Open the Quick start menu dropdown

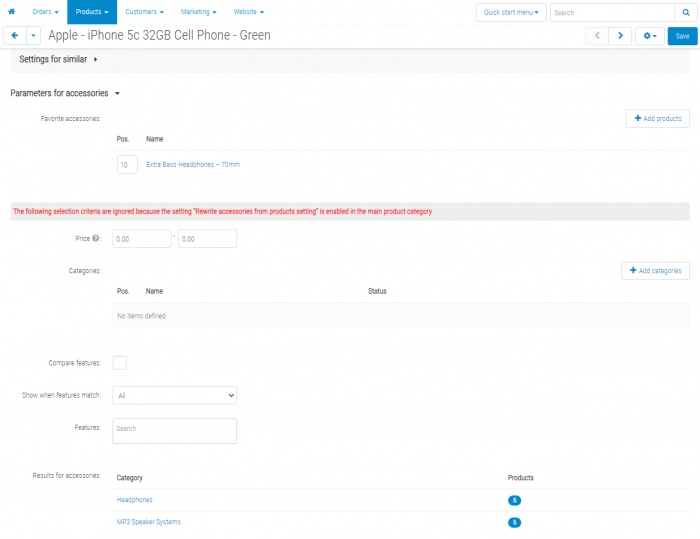tap(511, 13)
